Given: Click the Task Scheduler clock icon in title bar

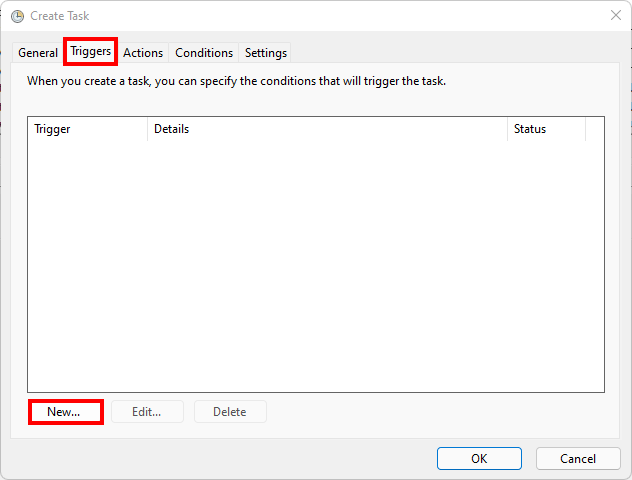Looking at the screenshot, I should click(x=17, y=16).
